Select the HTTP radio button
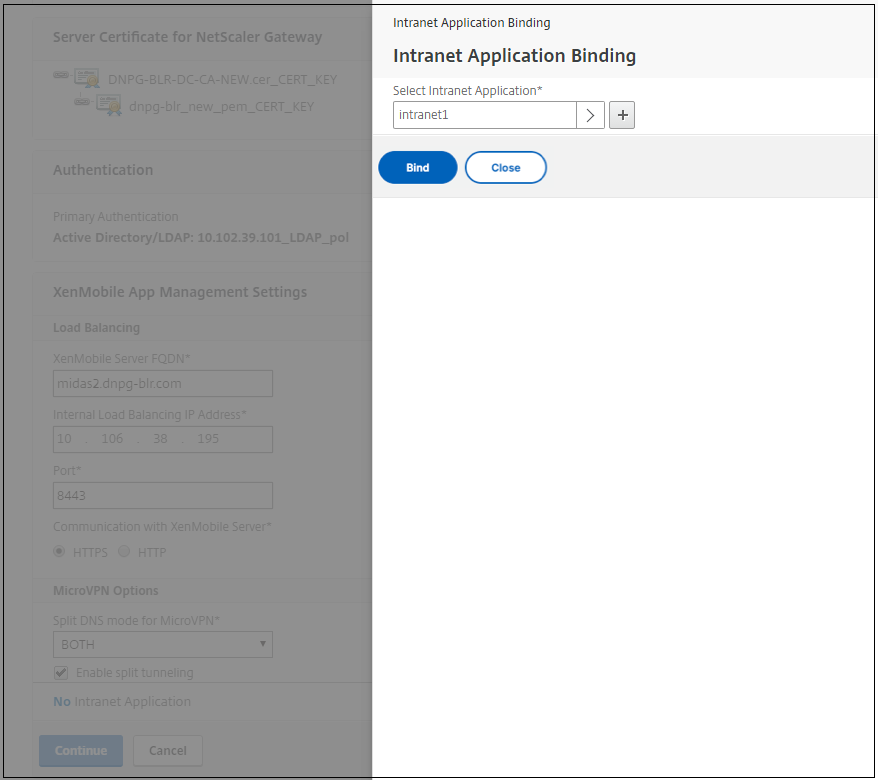The image size is (878, 780). point(124,552)
